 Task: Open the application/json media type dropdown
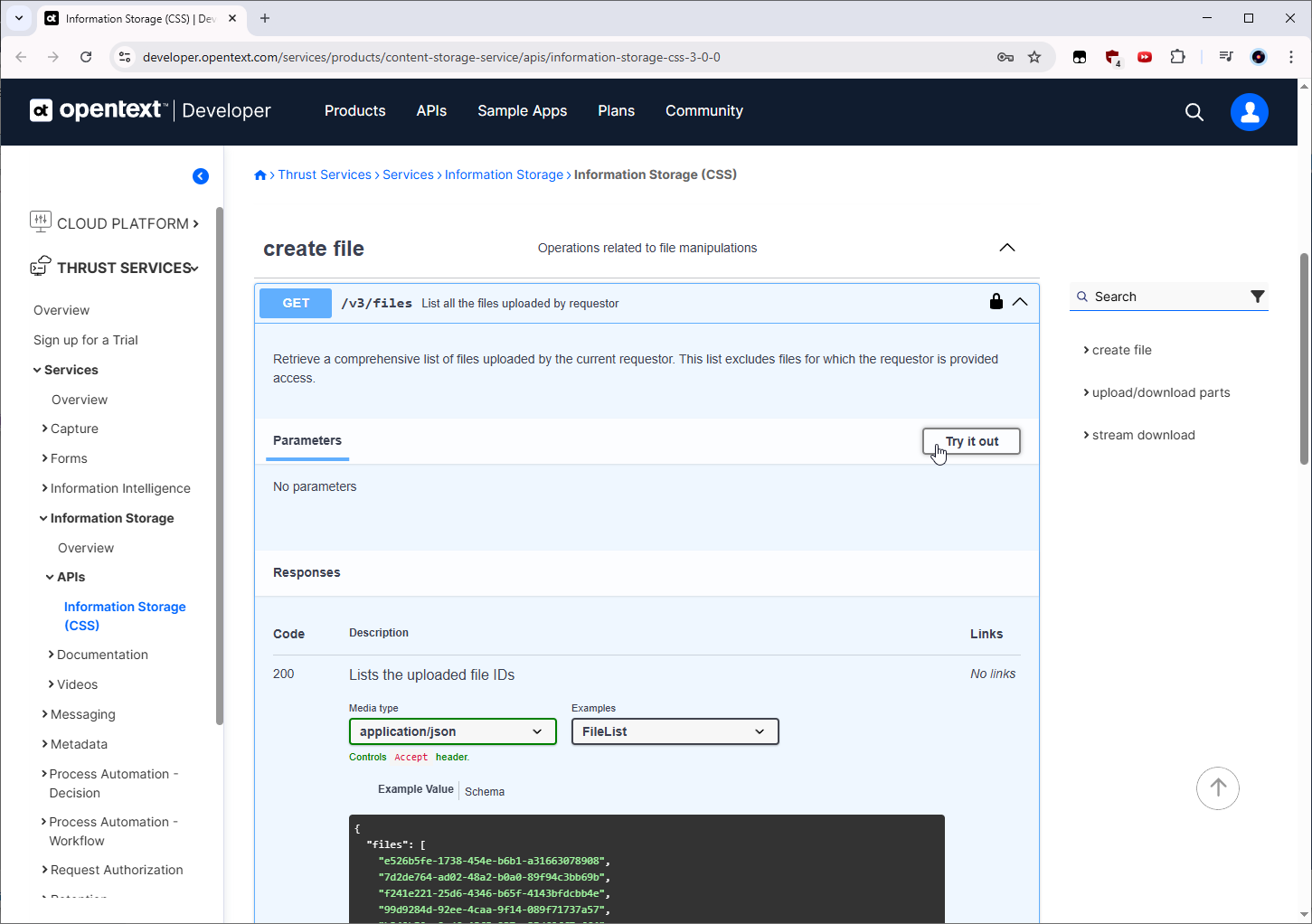click(x=453, y=731)
